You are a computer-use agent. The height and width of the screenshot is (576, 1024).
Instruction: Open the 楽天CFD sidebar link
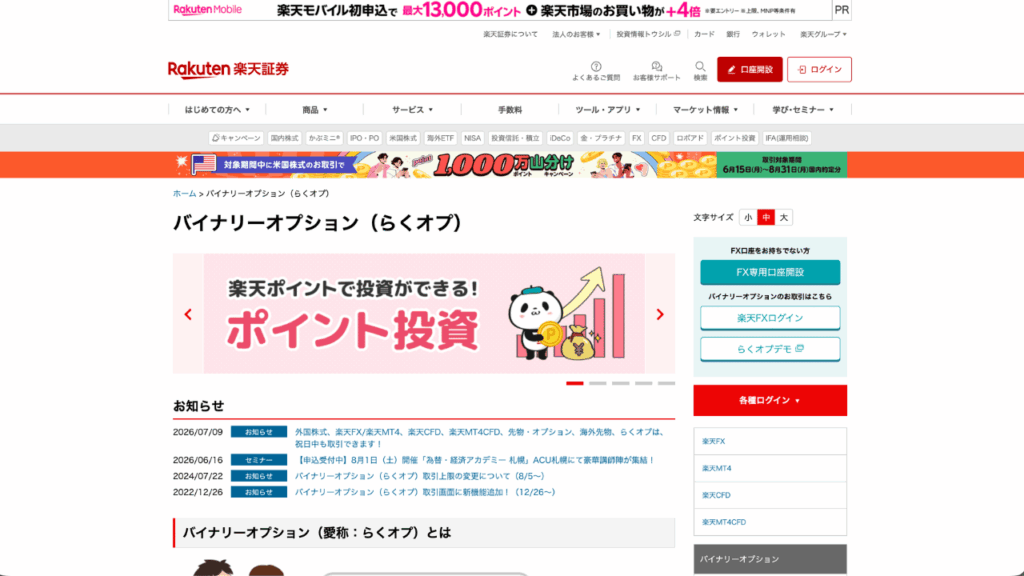tap(770, 495)
